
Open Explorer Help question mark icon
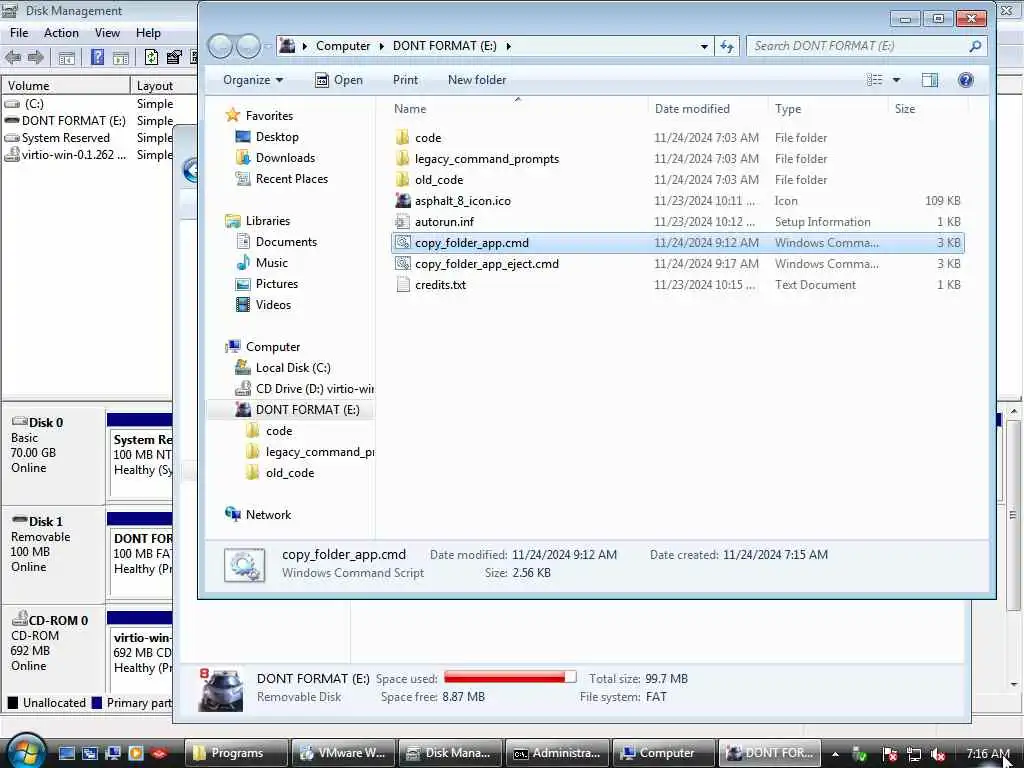click(965, 80)
